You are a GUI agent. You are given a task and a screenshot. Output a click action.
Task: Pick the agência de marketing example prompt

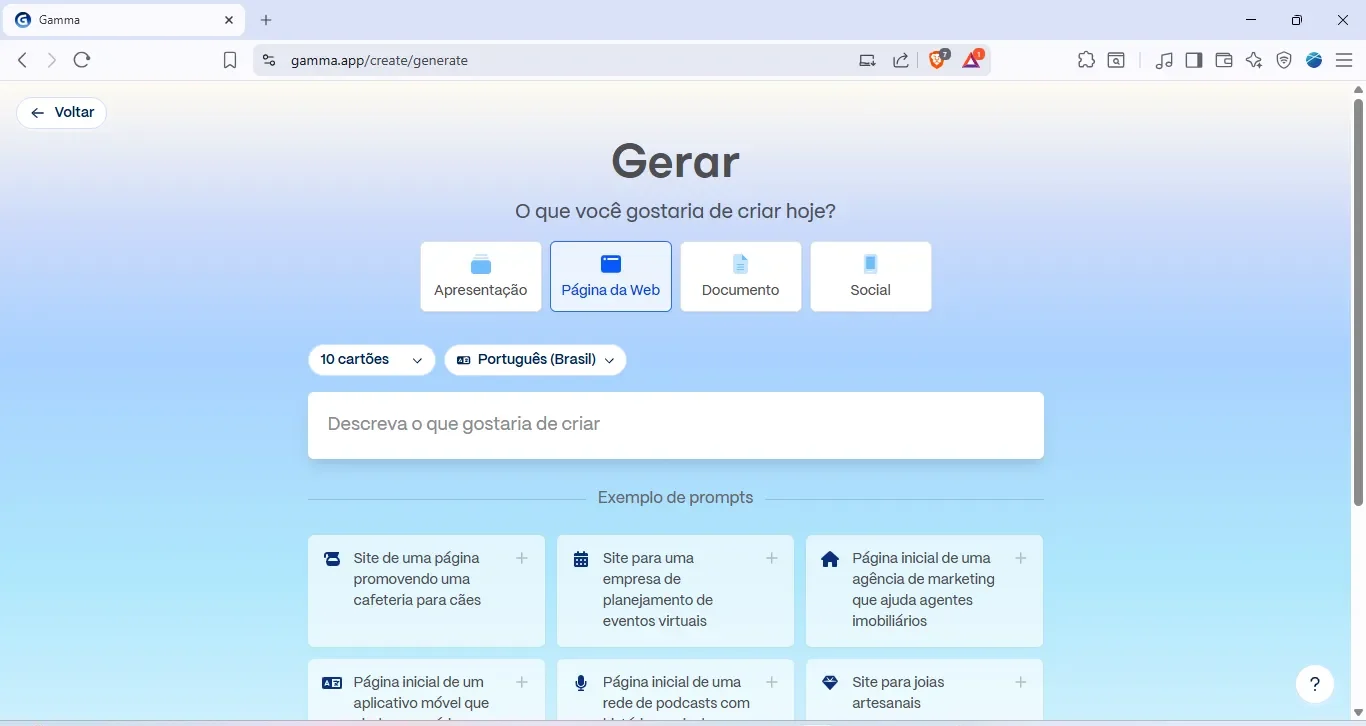pos(924,591)
